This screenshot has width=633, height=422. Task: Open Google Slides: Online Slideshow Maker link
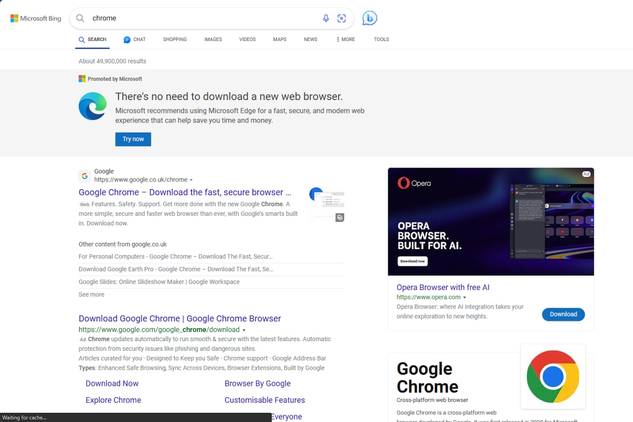(x=159, y=282)
